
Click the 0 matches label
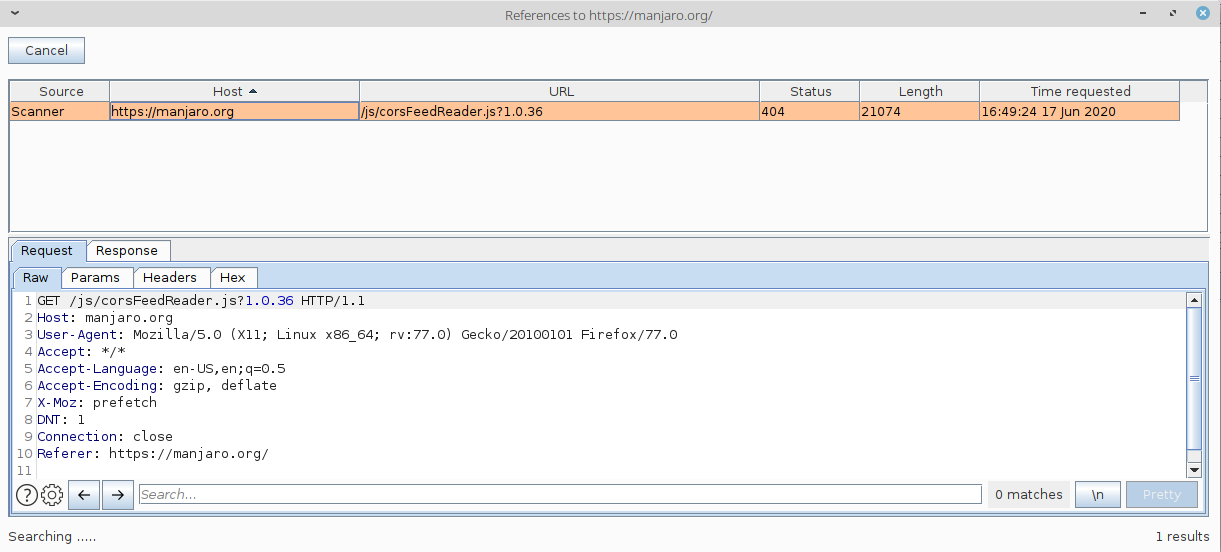click(x=1028, y=494)
